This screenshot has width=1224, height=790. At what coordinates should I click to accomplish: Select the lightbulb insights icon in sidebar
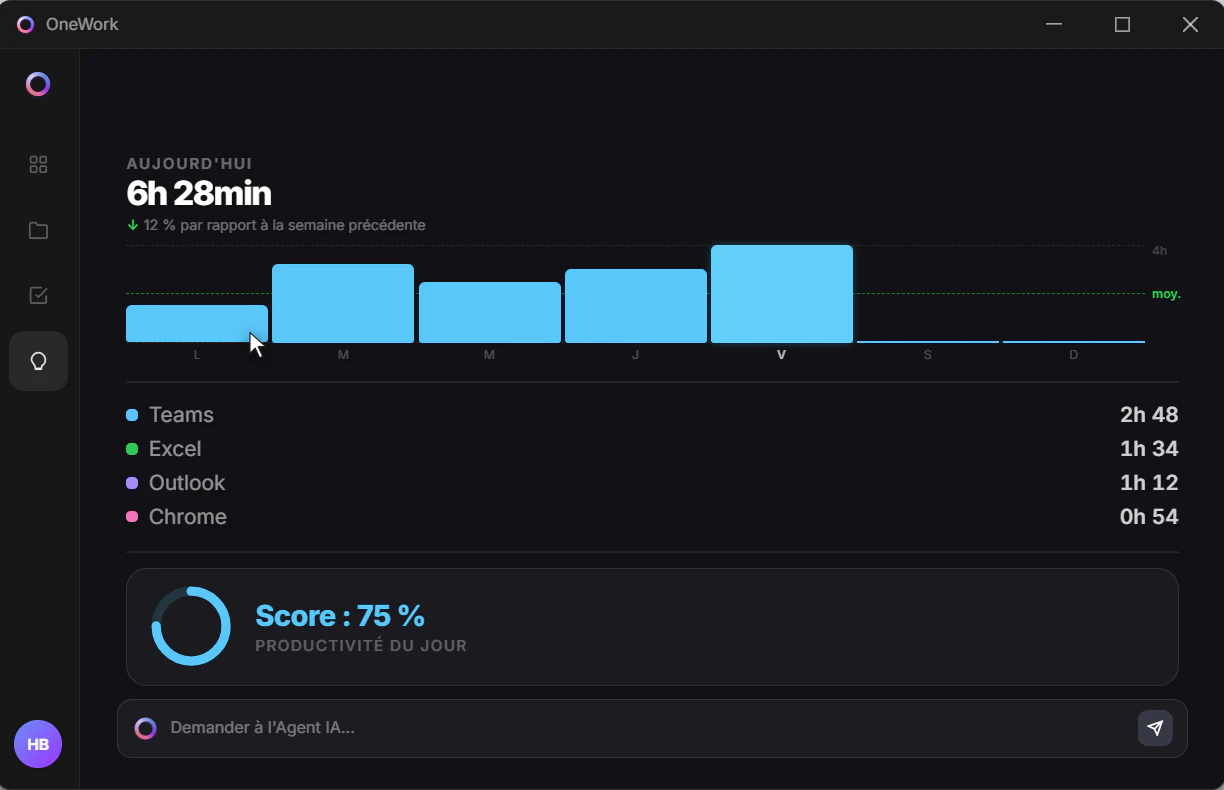click(38, 361)
